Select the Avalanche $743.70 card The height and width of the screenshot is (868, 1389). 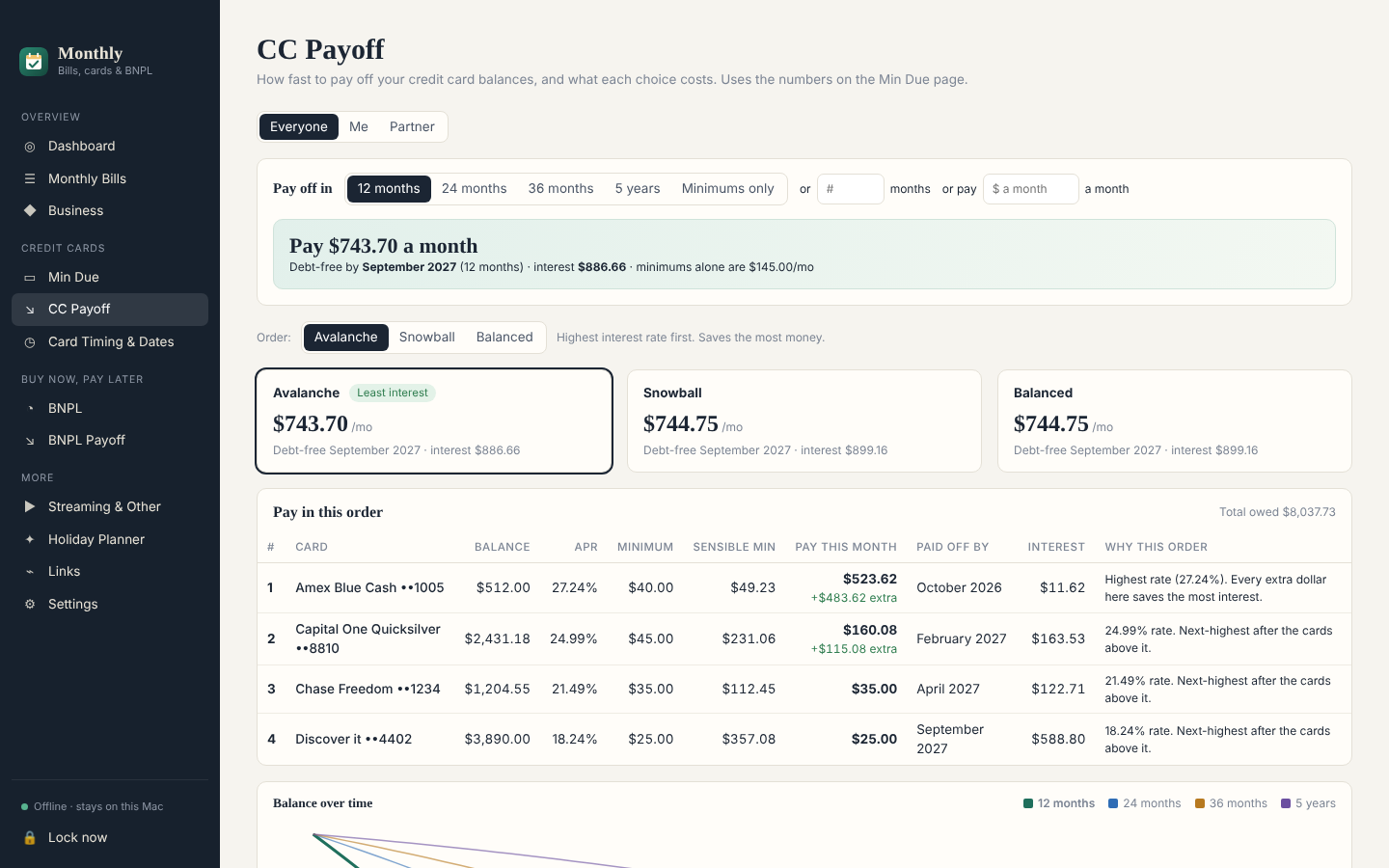[434, 421]
